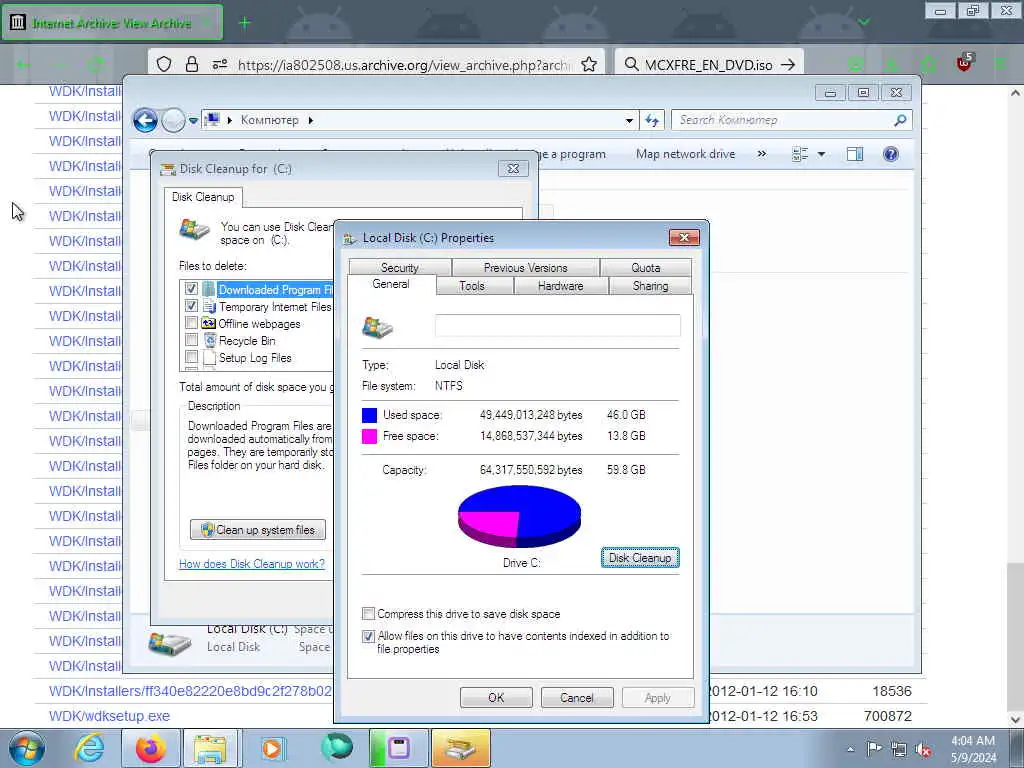Screen dimensions: 1024x768
Task: Click the Drive C pie chart
Action: click(519, 516)
